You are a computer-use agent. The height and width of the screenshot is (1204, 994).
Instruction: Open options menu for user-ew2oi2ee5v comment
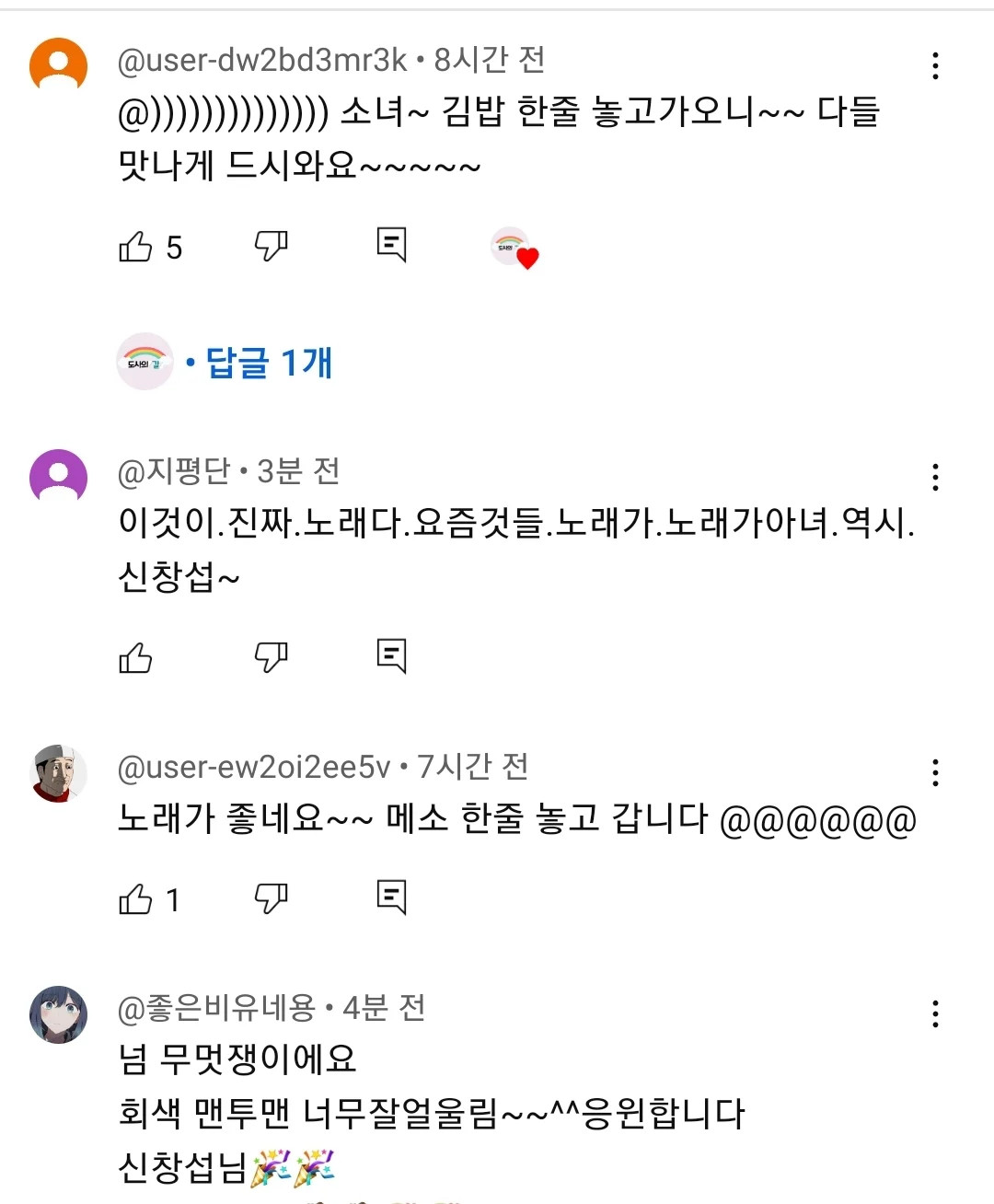tap(935, 772)
